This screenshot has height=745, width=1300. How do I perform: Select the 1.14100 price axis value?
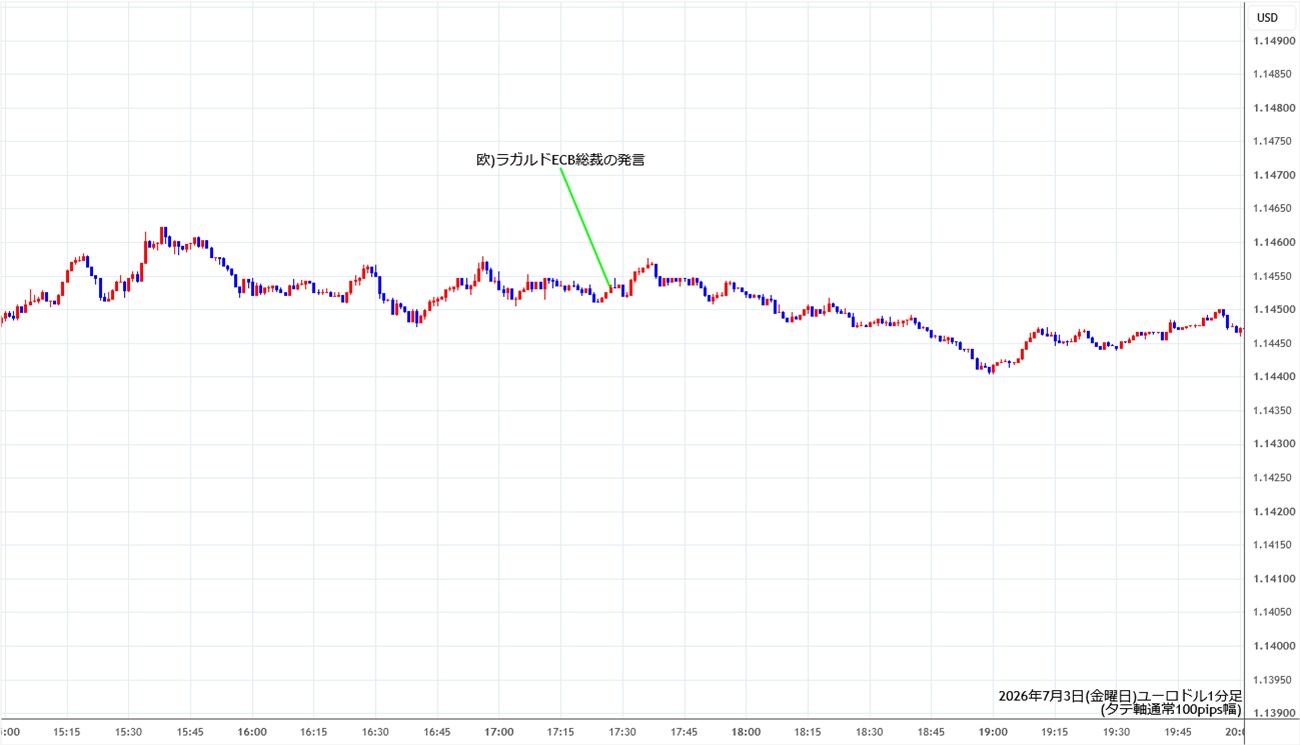tap(1274, 579)
